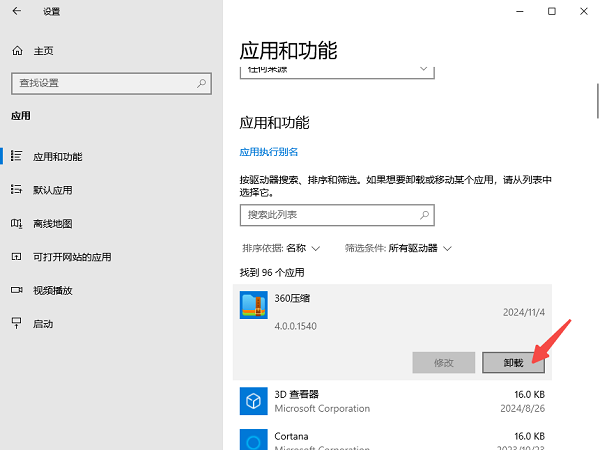Image resolution: width=600 pixels, height=450 pixels.
Task: Click the back arrow in title bar
Action: click(17, 12)
